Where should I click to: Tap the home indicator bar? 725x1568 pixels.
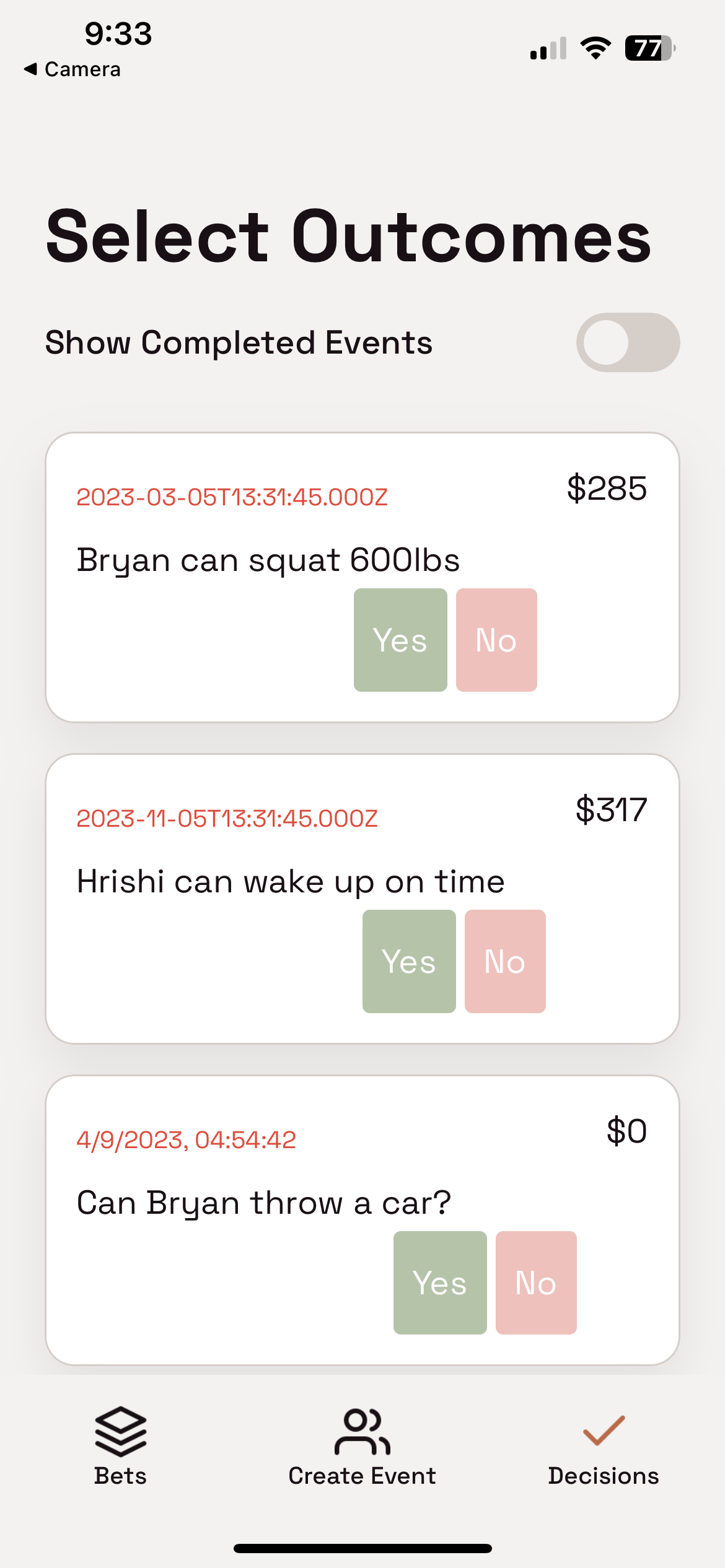pos(362,1548)
